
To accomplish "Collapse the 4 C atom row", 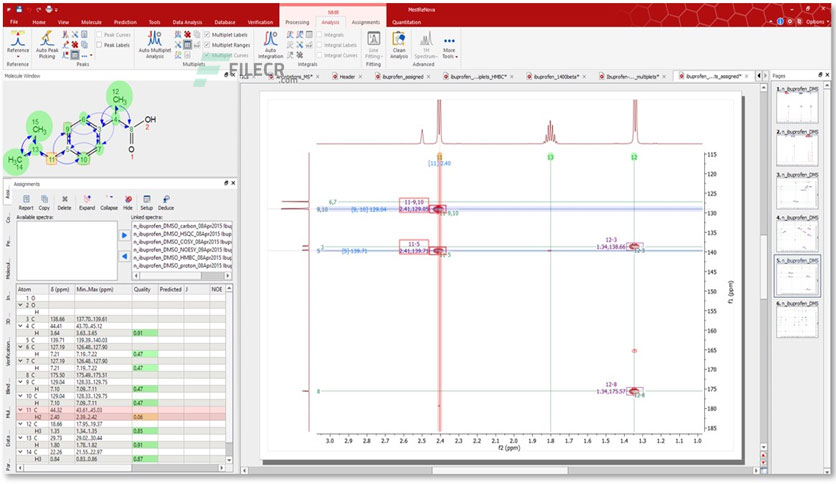I will point(21,326).
